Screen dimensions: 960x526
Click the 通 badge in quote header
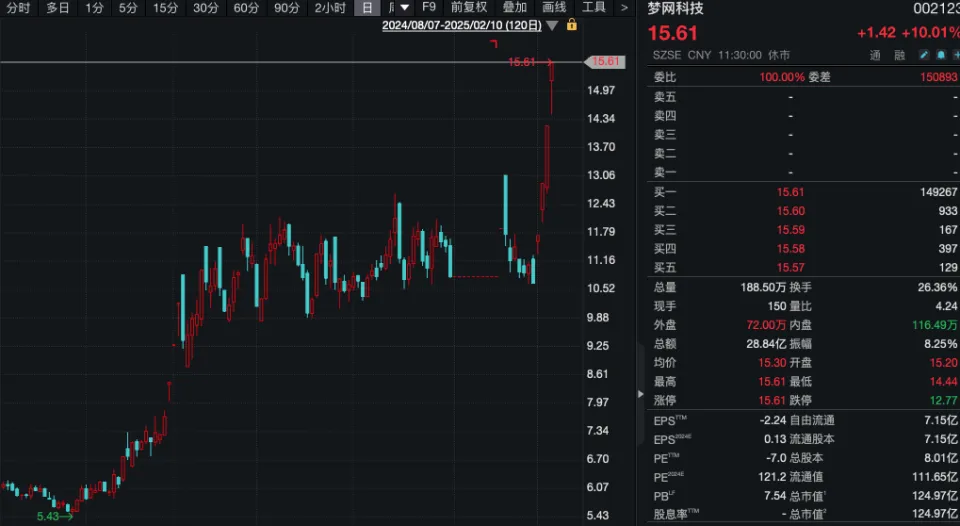[x=876, y=55]
